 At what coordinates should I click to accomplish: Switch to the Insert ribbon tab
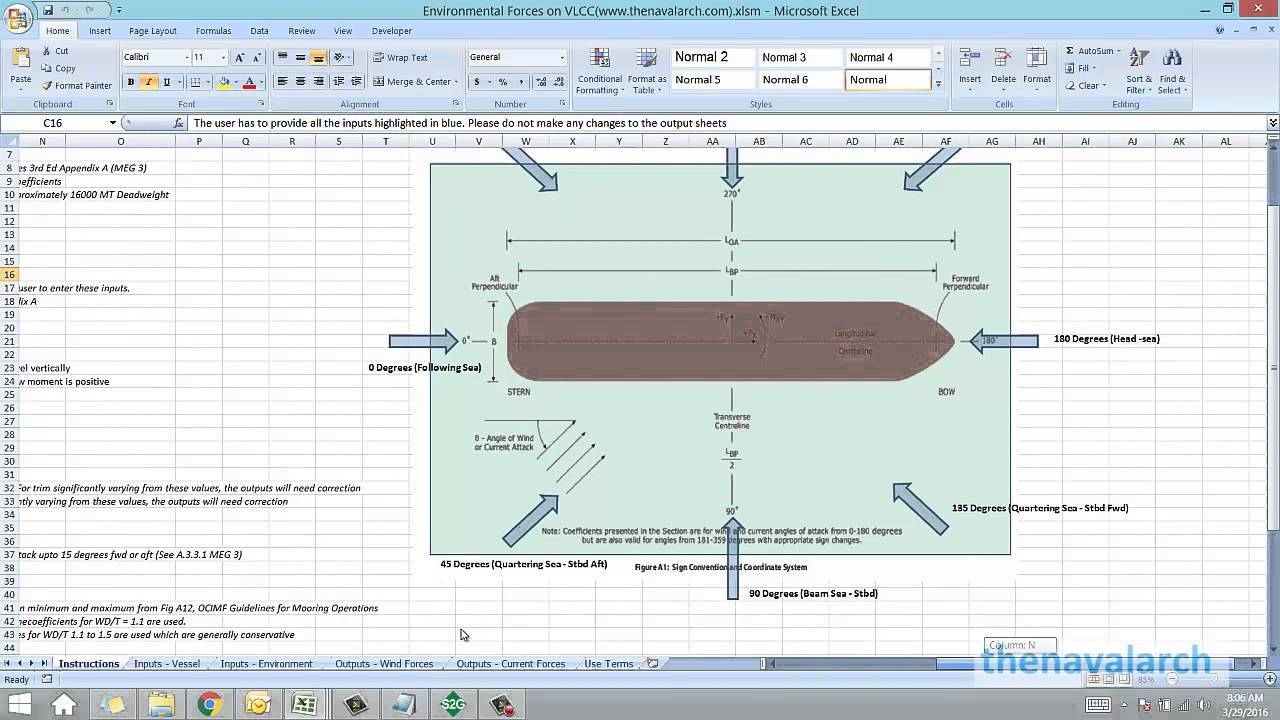point(100,31)
